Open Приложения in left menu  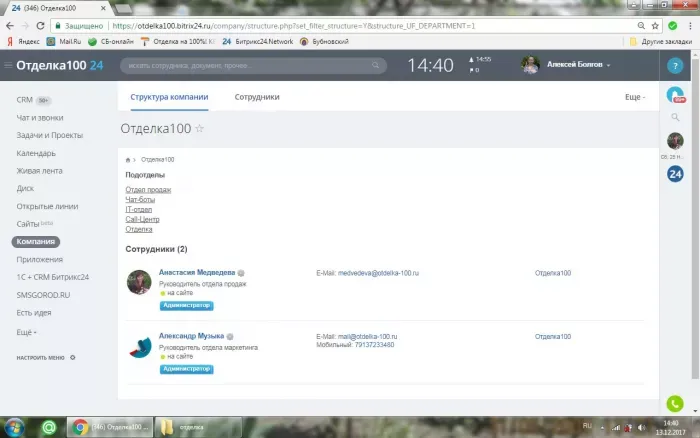(40, 259)
